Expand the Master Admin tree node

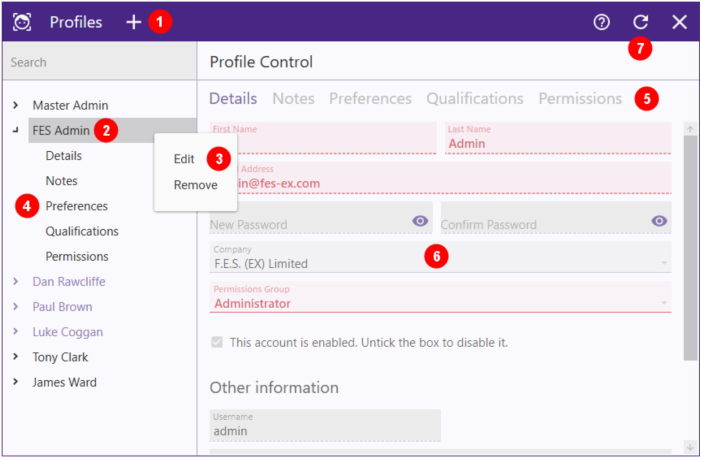16,105
